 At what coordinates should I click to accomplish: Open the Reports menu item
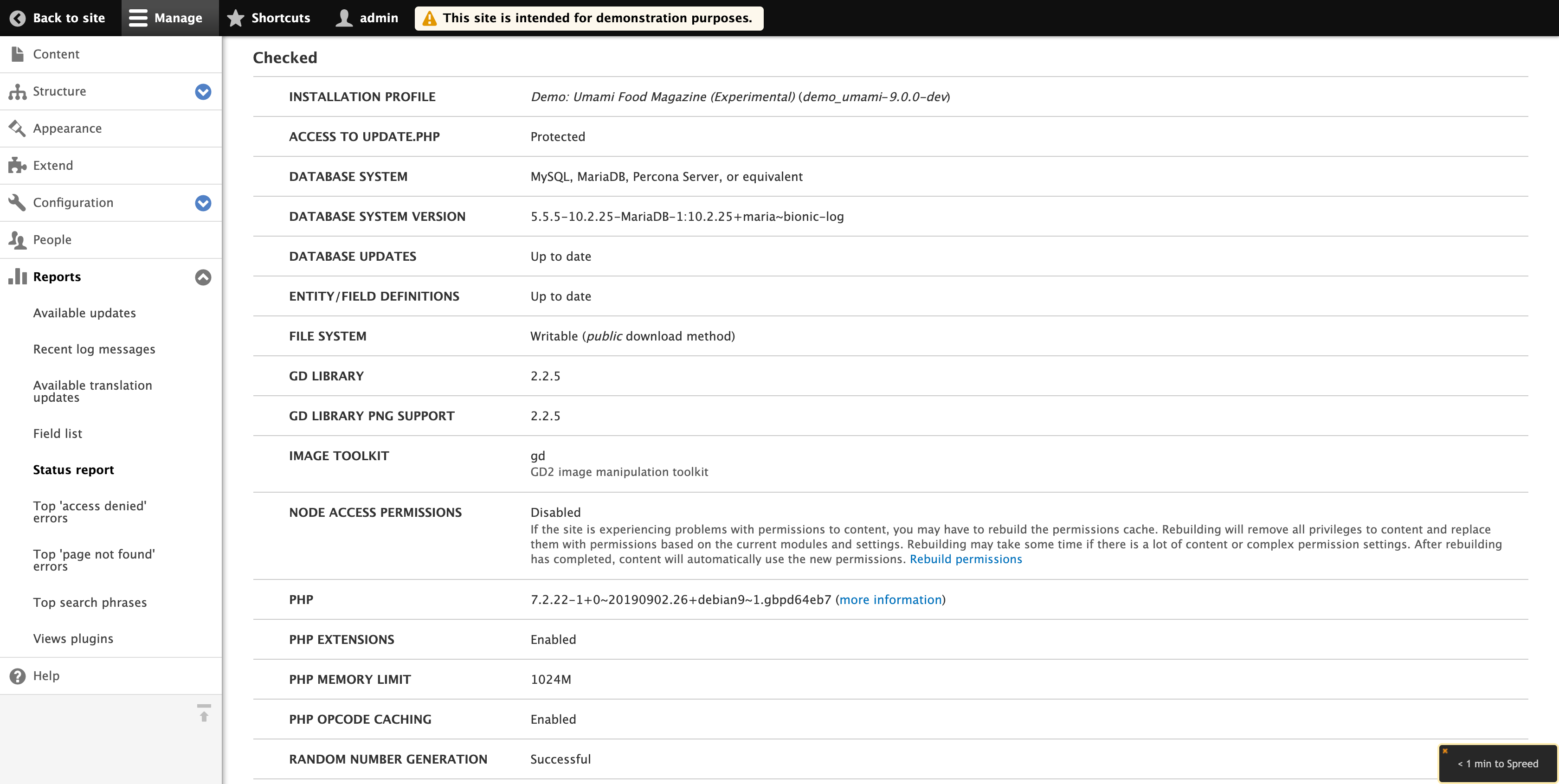pyautogui.click(x=57, y=276)
